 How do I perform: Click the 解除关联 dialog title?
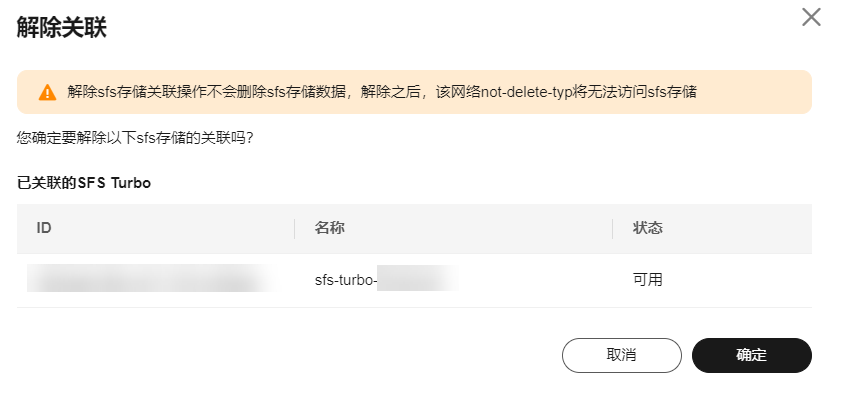[61, 27]
